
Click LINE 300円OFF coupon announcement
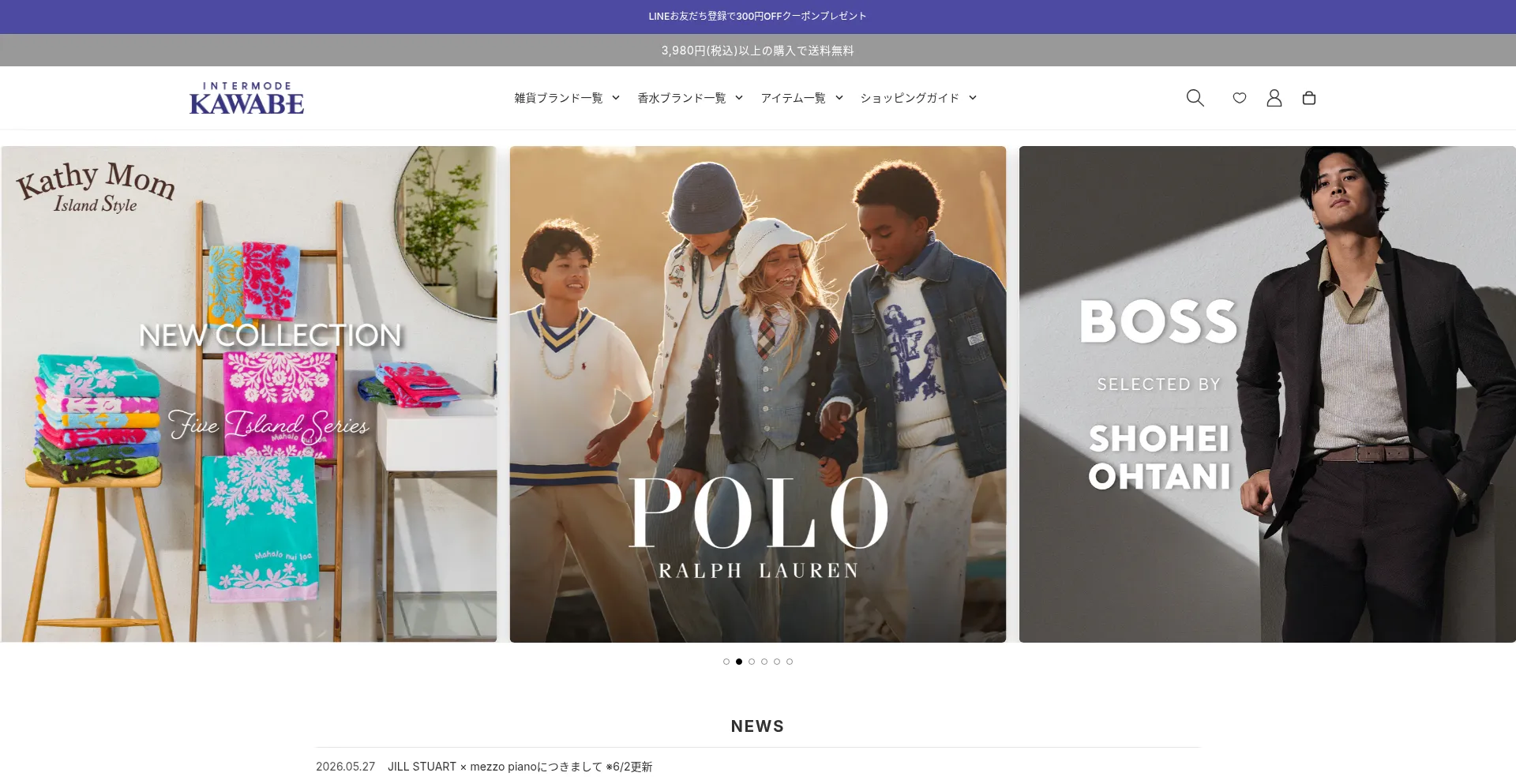758,17
